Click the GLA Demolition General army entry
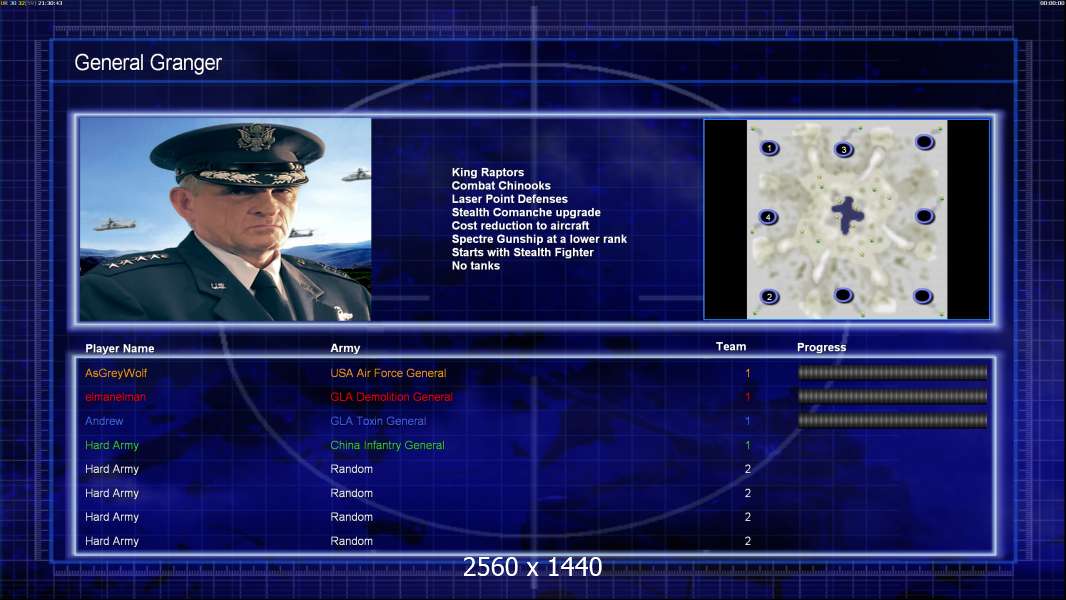 tap(392, 397)
